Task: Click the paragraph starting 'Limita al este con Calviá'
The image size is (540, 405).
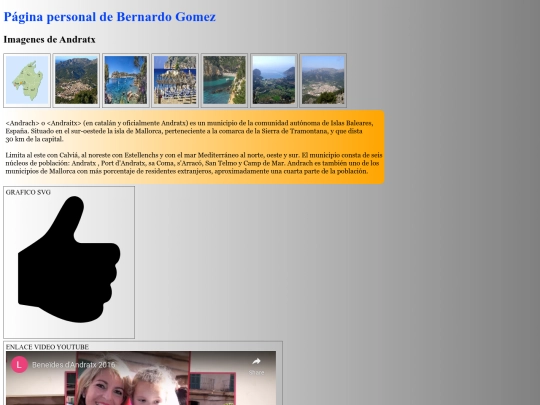Action: pos(194,163)
